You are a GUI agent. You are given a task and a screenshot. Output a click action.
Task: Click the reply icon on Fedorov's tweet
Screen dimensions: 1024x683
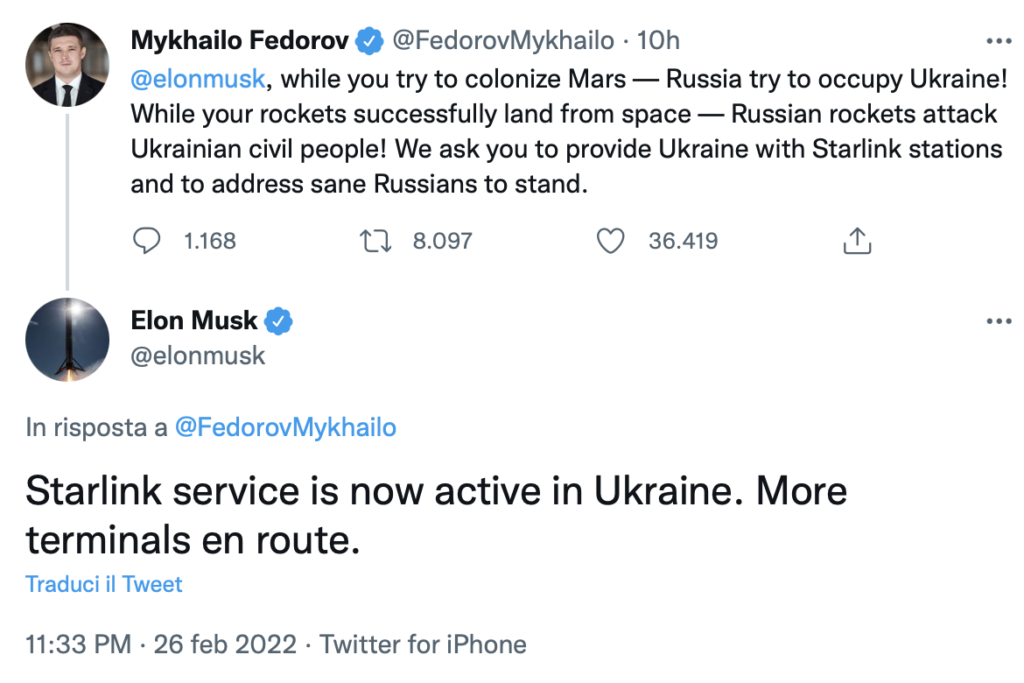pos(147,241)
